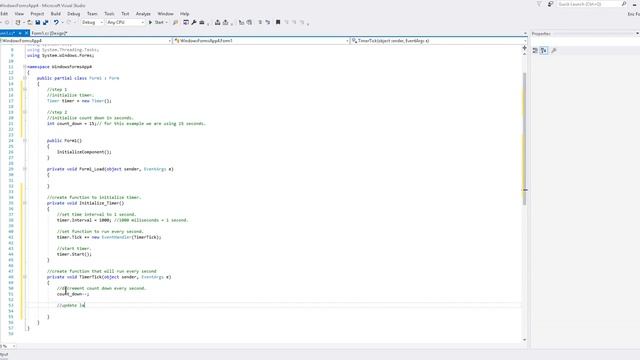Click the timer.Start(); code line
This screenshot has width=640, height=360.
pos(74,254)
